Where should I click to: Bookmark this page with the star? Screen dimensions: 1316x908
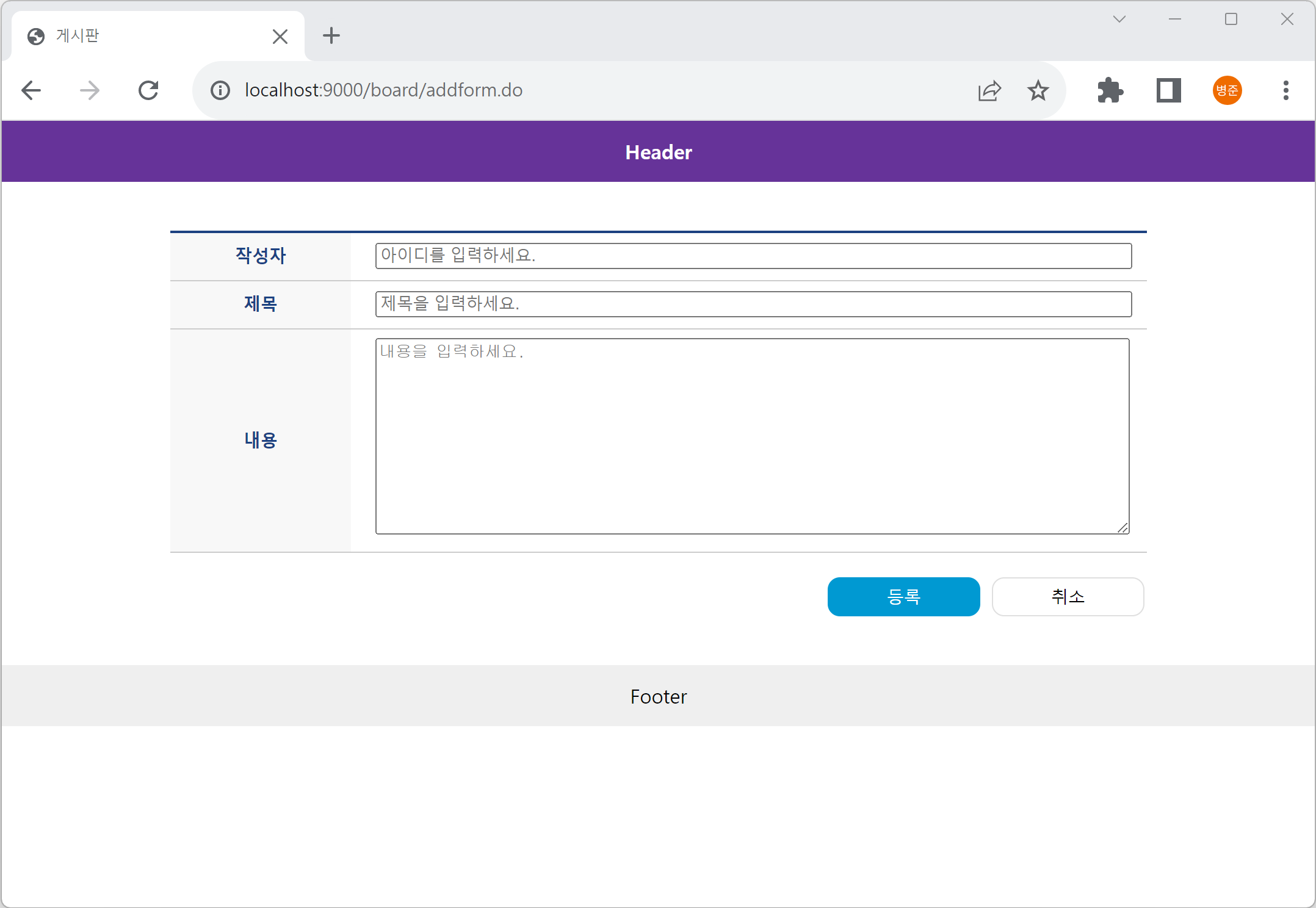pos(1038,90)
